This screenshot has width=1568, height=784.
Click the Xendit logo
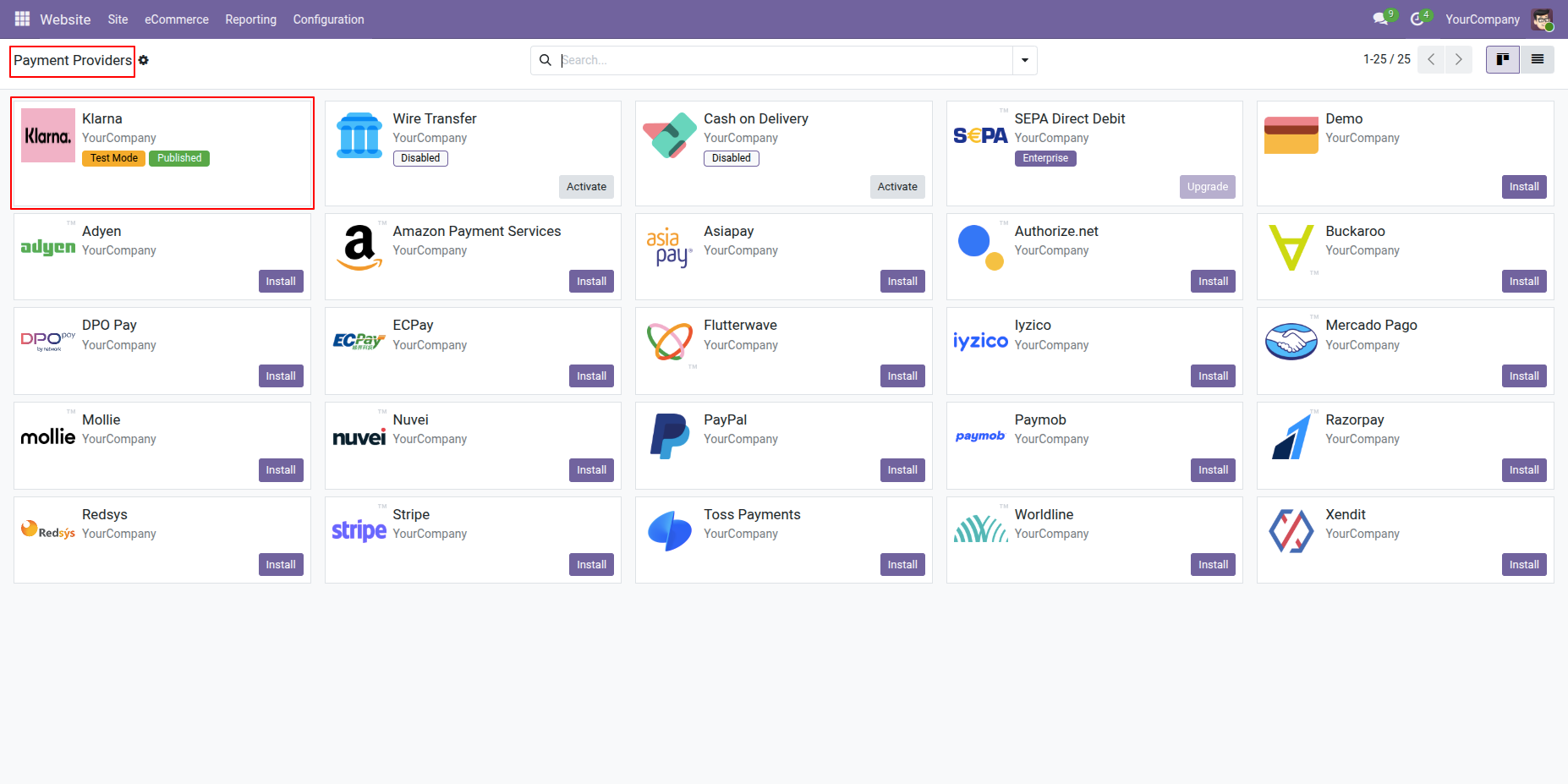point(1291,531)
